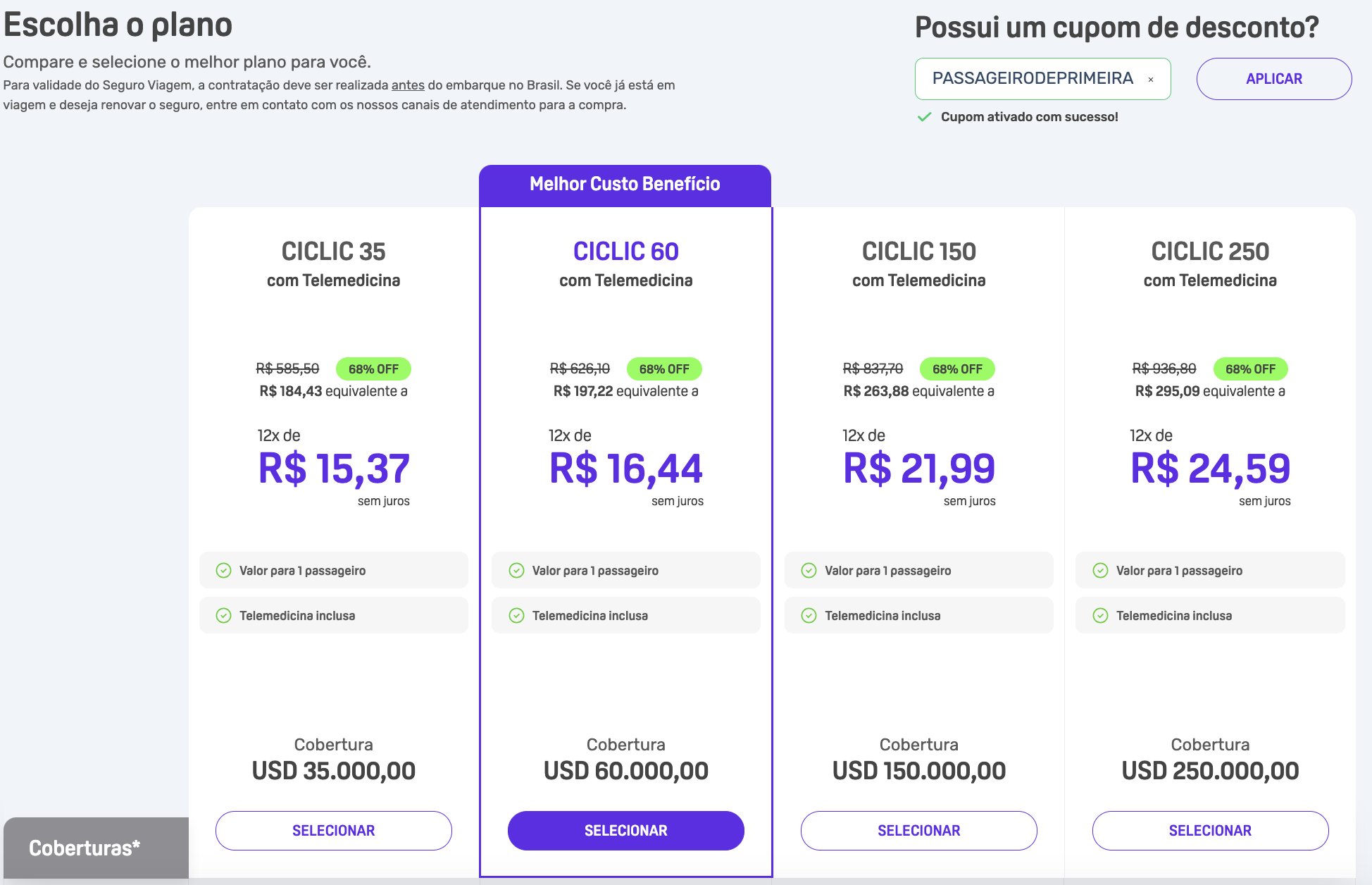Select the CICLIC 35 plan
This screenshot has height=885, width=1372.
coord(334,831)
